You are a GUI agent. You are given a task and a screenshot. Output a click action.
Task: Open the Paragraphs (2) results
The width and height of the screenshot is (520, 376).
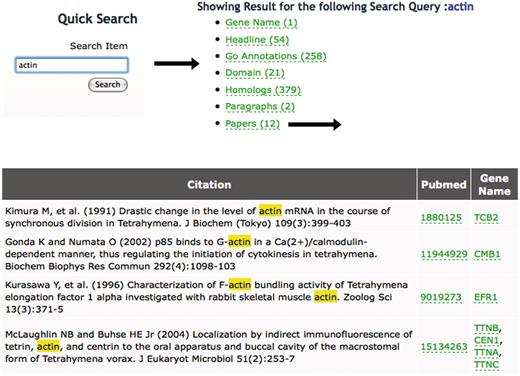coord(260,107)
